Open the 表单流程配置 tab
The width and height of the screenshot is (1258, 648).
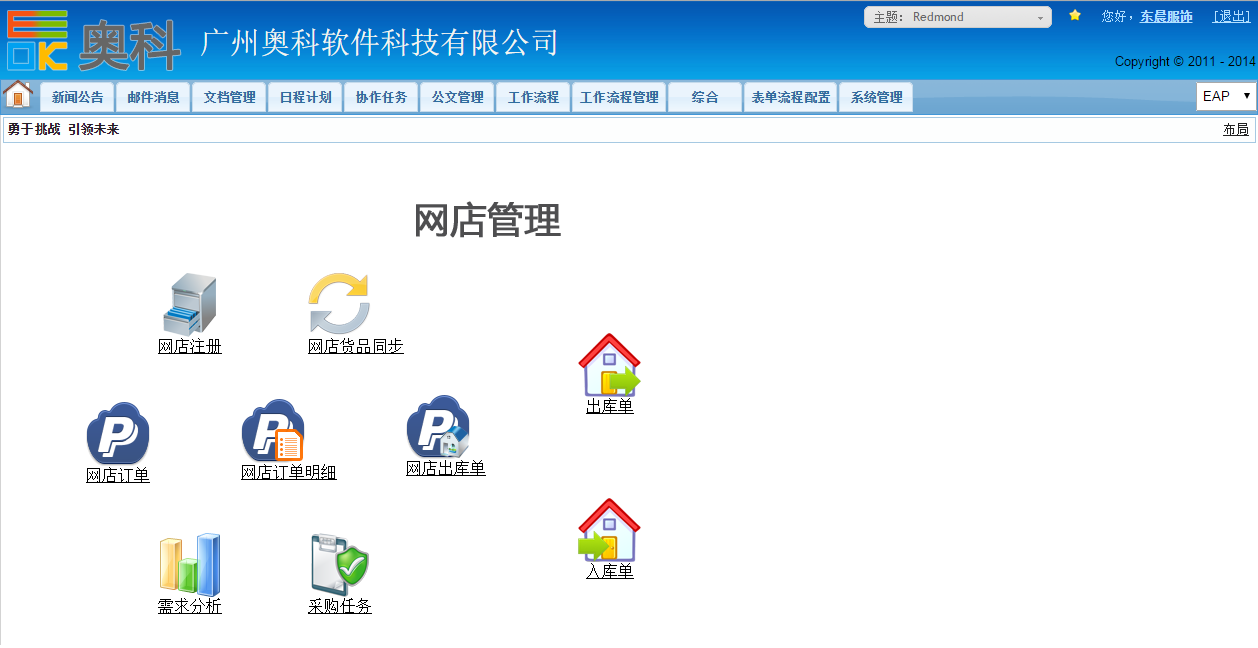(791, 97)
